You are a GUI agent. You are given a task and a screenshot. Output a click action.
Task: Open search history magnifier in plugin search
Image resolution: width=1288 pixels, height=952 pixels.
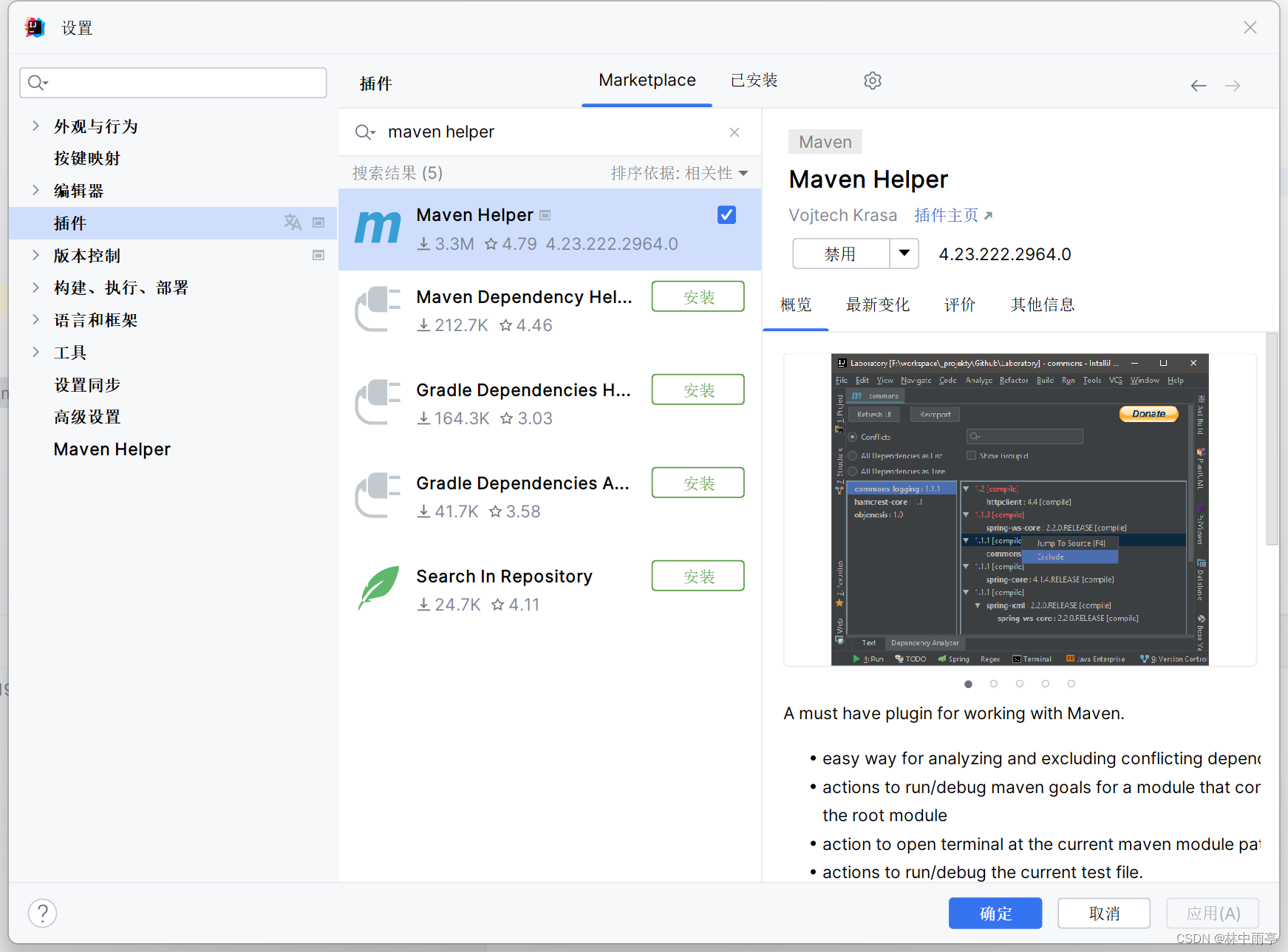[x=365, y=132]
